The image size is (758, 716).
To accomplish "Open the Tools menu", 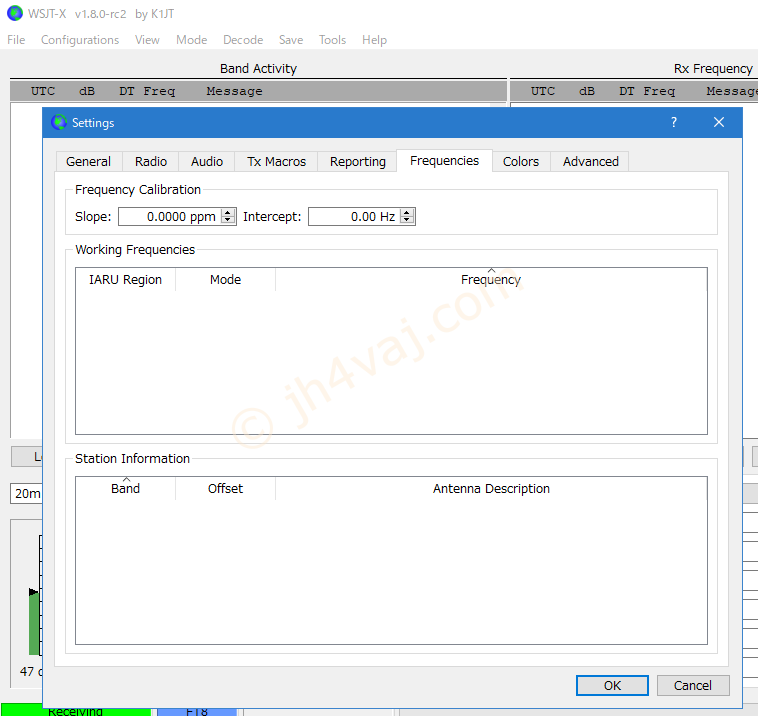I will point(333,40).
